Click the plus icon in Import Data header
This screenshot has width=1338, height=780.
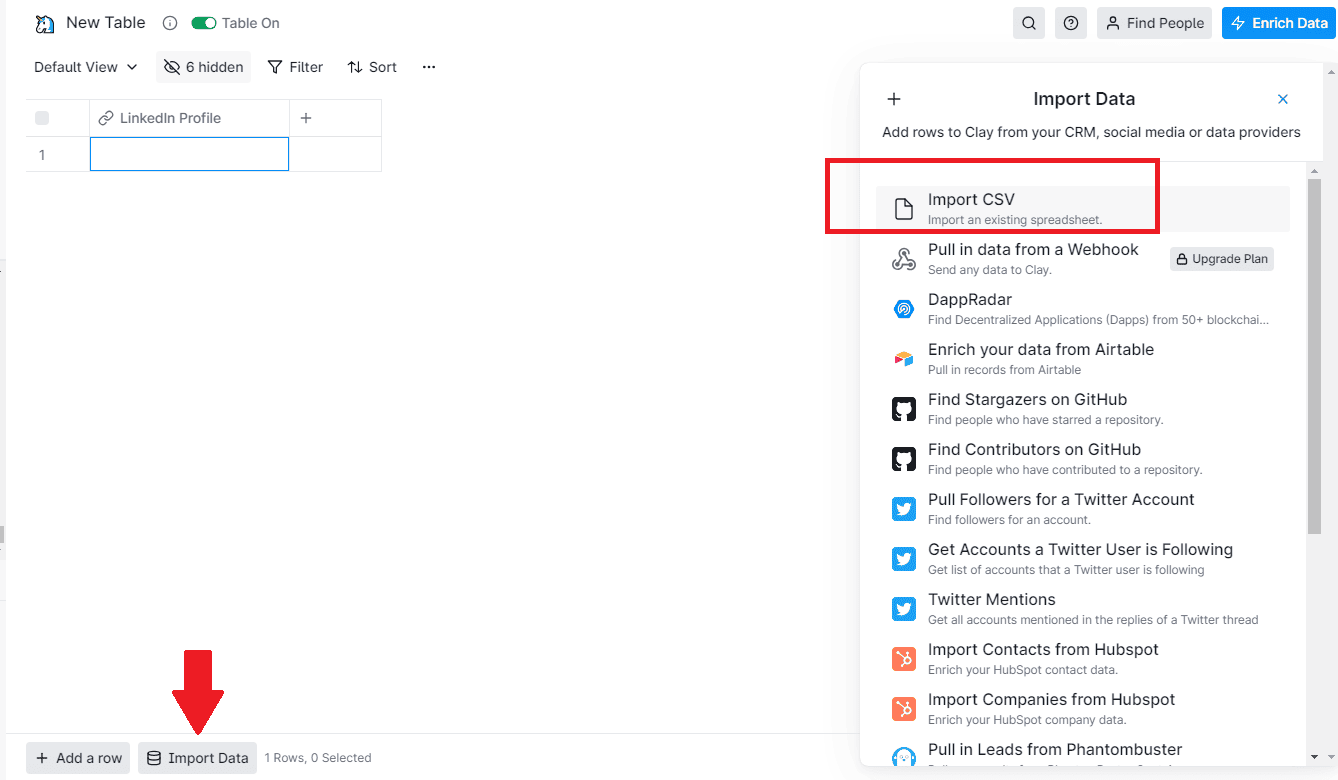[x=894, y=99]
